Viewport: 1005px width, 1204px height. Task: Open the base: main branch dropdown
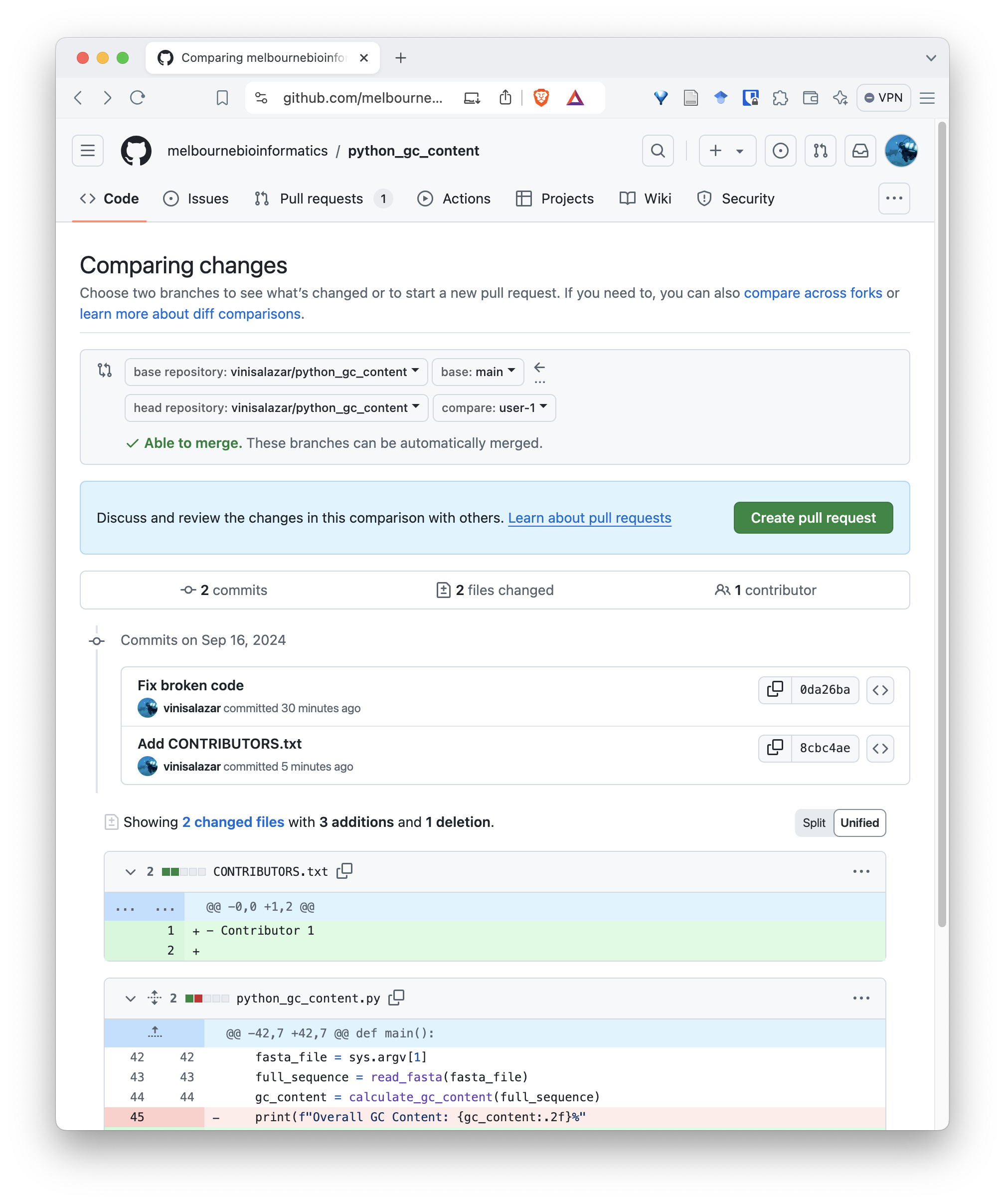coord(477,372)
